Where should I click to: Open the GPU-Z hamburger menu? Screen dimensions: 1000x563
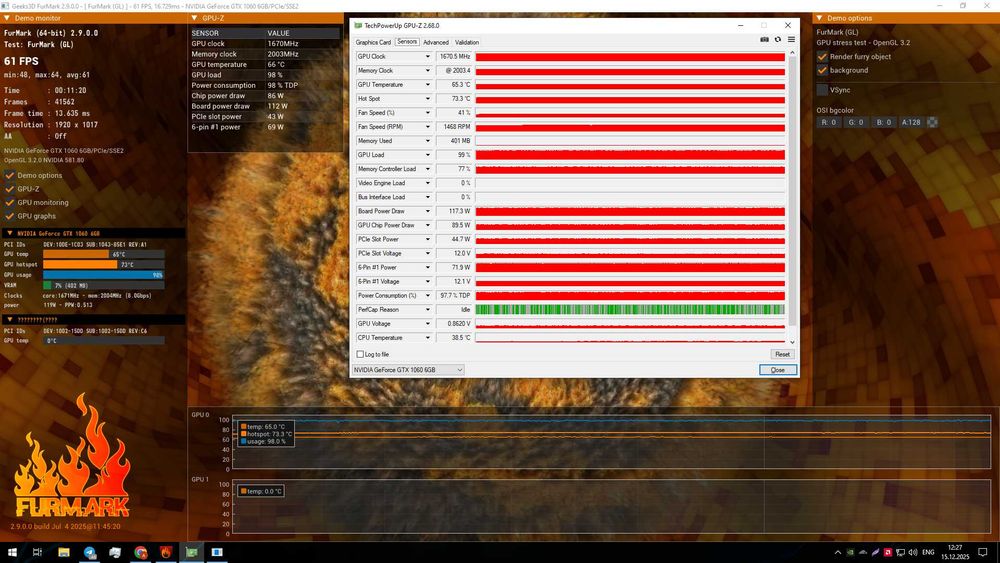(x=791, y=40)
